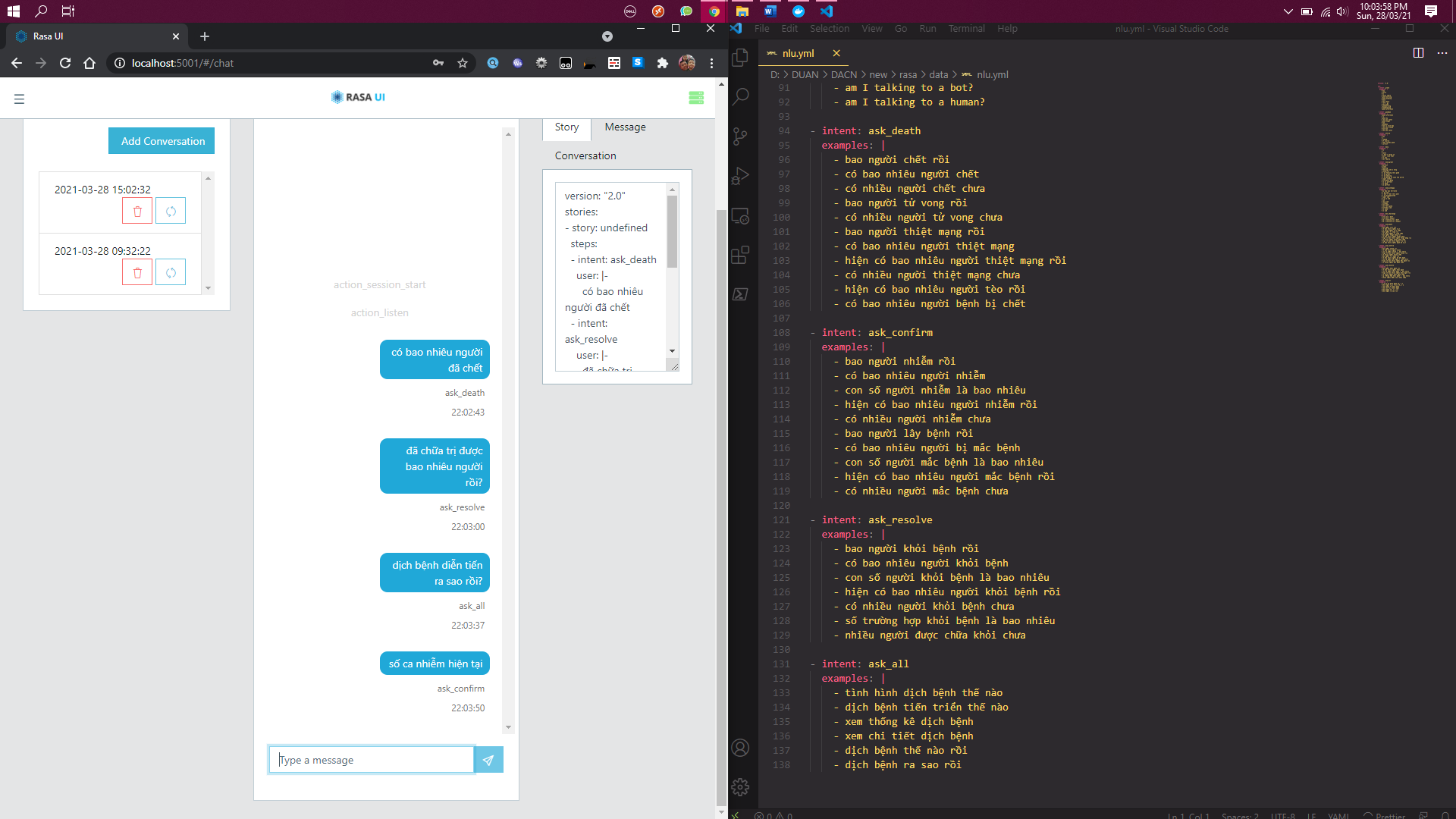Open VS Code Search view
The image size is (1456, 819).
pos(741,97)
